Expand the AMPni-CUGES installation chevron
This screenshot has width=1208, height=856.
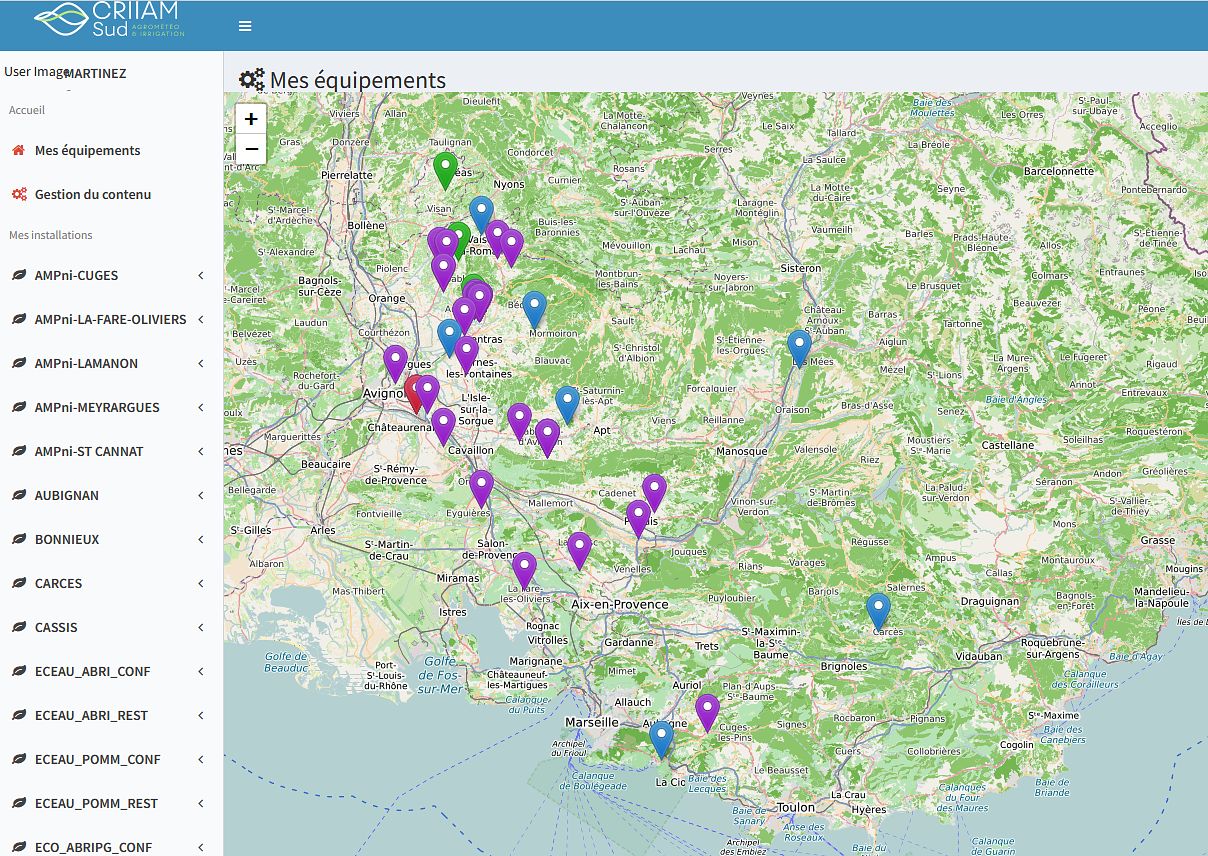[201, 276]
